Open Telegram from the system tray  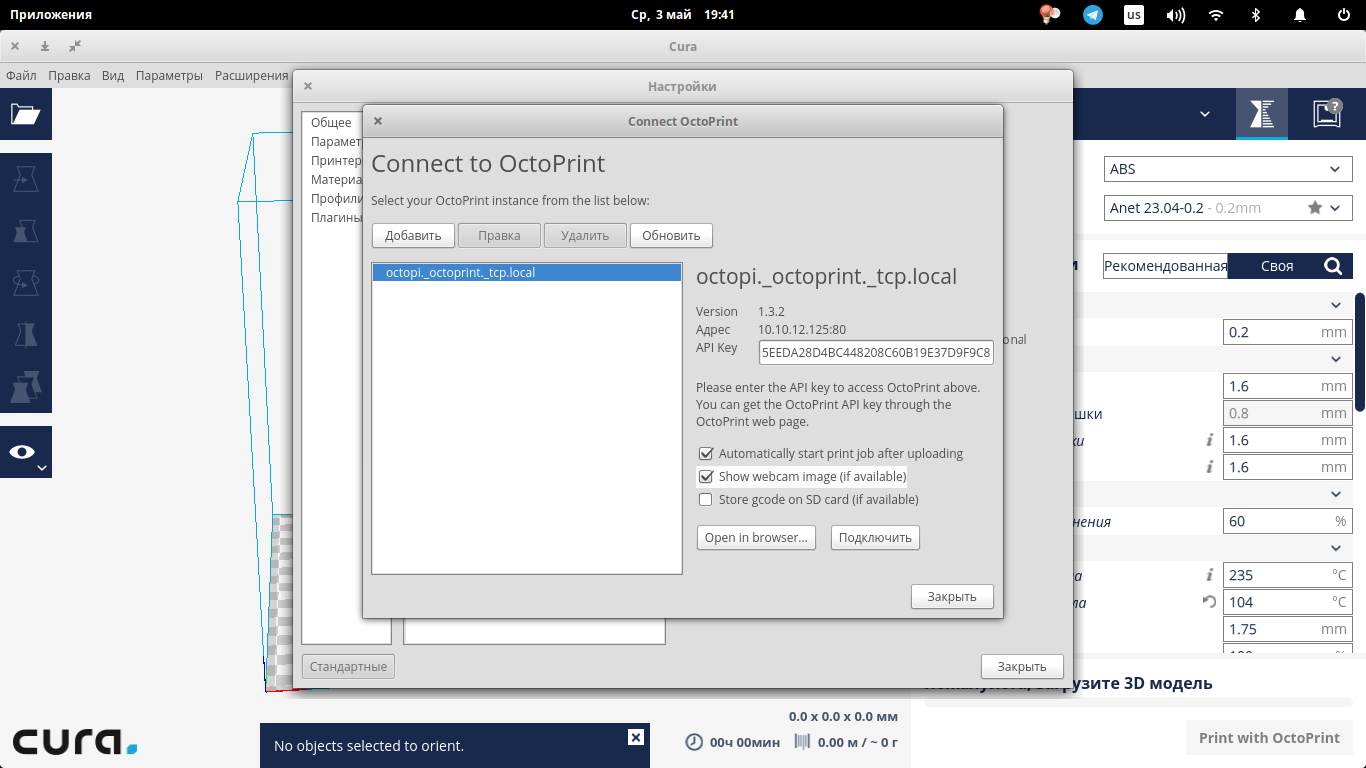pyautogui.click(x=1093, y=15)
